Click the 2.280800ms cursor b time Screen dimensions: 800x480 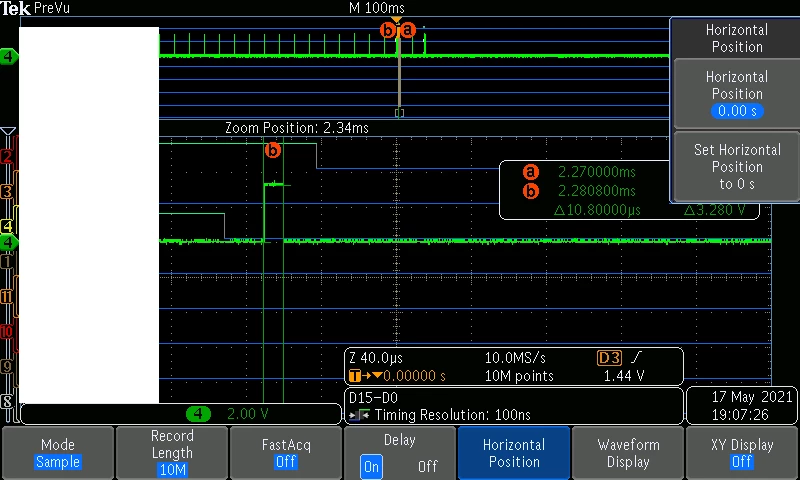(x=597, y=191)
